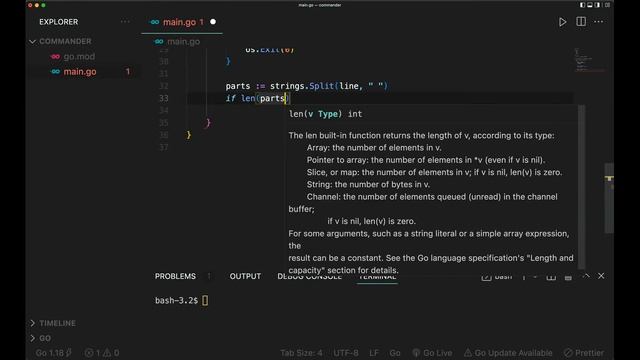Change LF end-of-line sequence

[374, 353]
